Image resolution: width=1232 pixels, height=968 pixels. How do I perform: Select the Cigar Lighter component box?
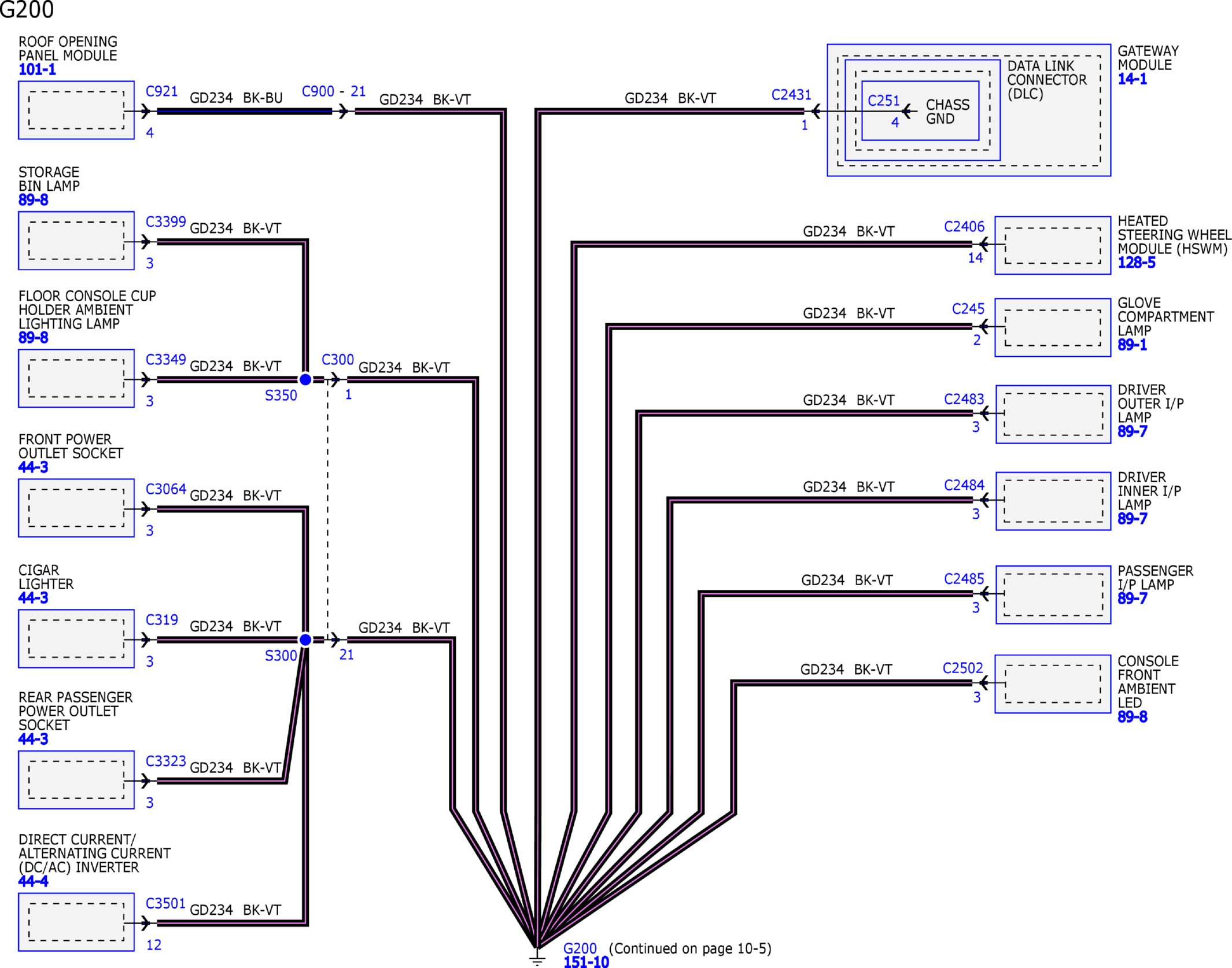pos(76,638)
